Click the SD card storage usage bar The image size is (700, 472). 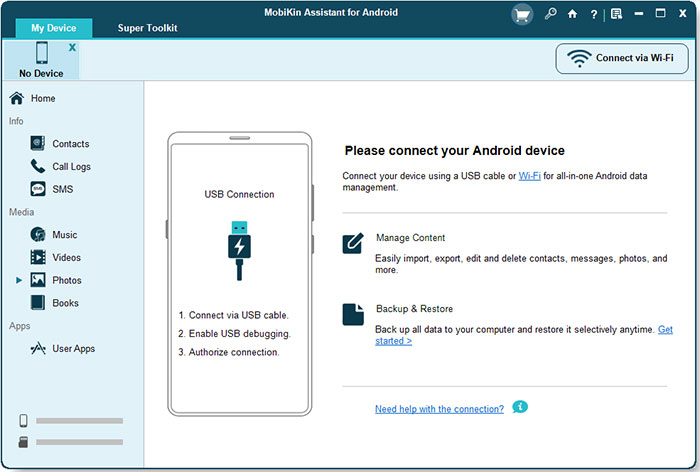click(79, 442)
